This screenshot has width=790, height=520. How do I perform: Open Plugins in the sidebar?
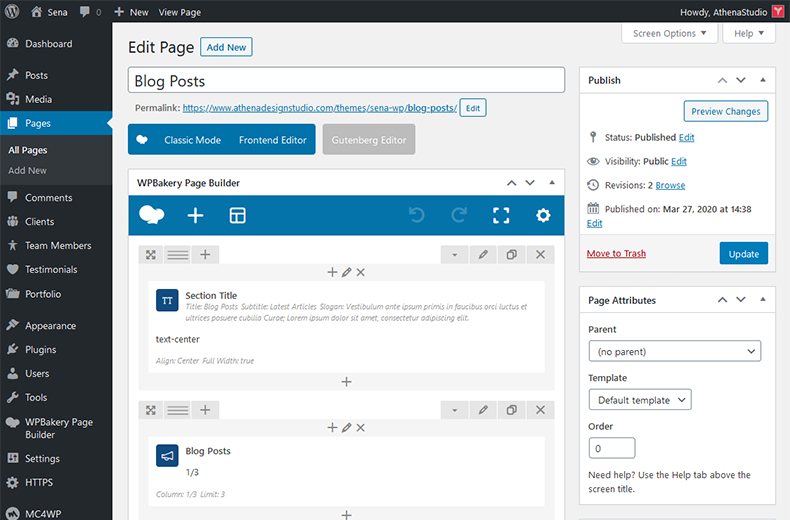point(40,349)
